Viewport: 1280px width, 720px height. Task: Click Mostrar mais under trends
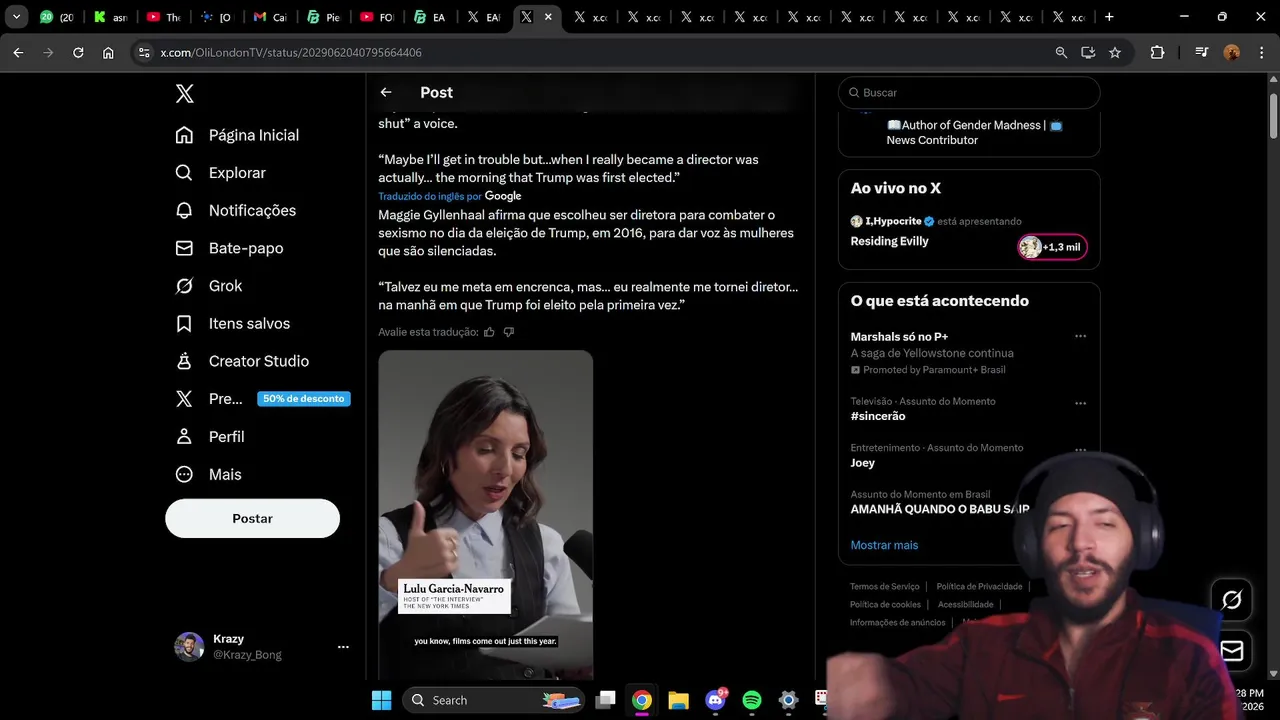tap(884, 545)
